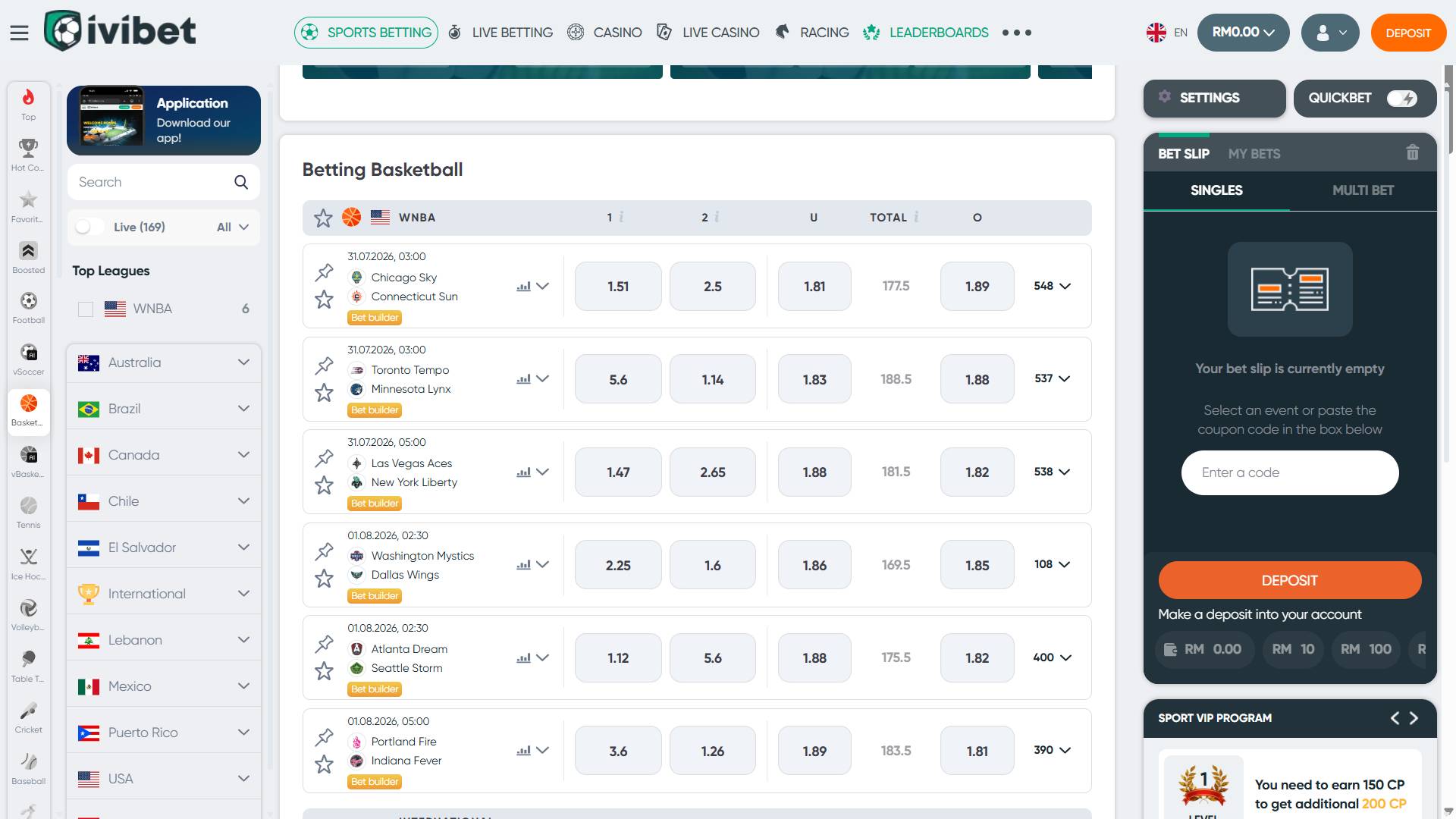Bet on Minnesota Lynx at 1.14
Image resolution: width=1456 pixels, height=819 pixels.
coord(713,379)
